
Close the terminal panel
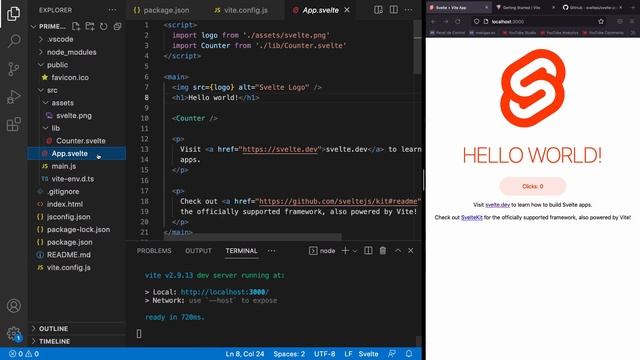[x=411, y=251]
